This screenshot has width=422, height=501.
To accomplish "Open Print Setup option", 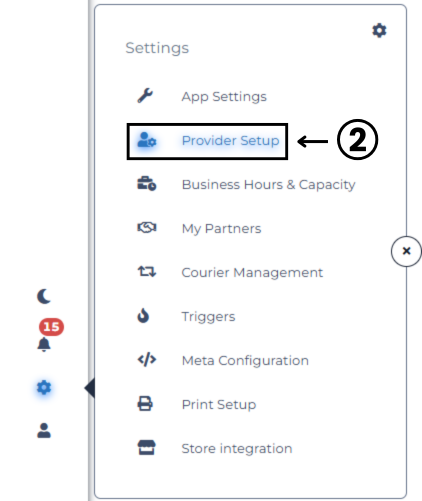I will pyautogui.click(x=219, y=405).
